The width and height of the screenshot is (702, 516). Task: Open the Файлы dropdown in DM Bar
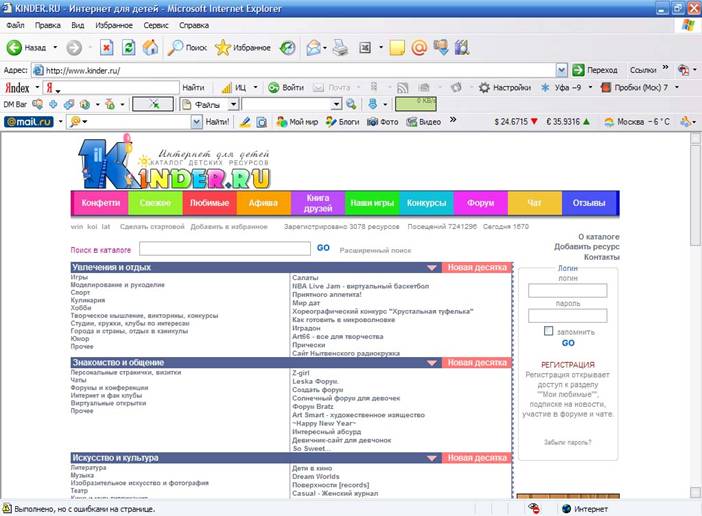233,105
